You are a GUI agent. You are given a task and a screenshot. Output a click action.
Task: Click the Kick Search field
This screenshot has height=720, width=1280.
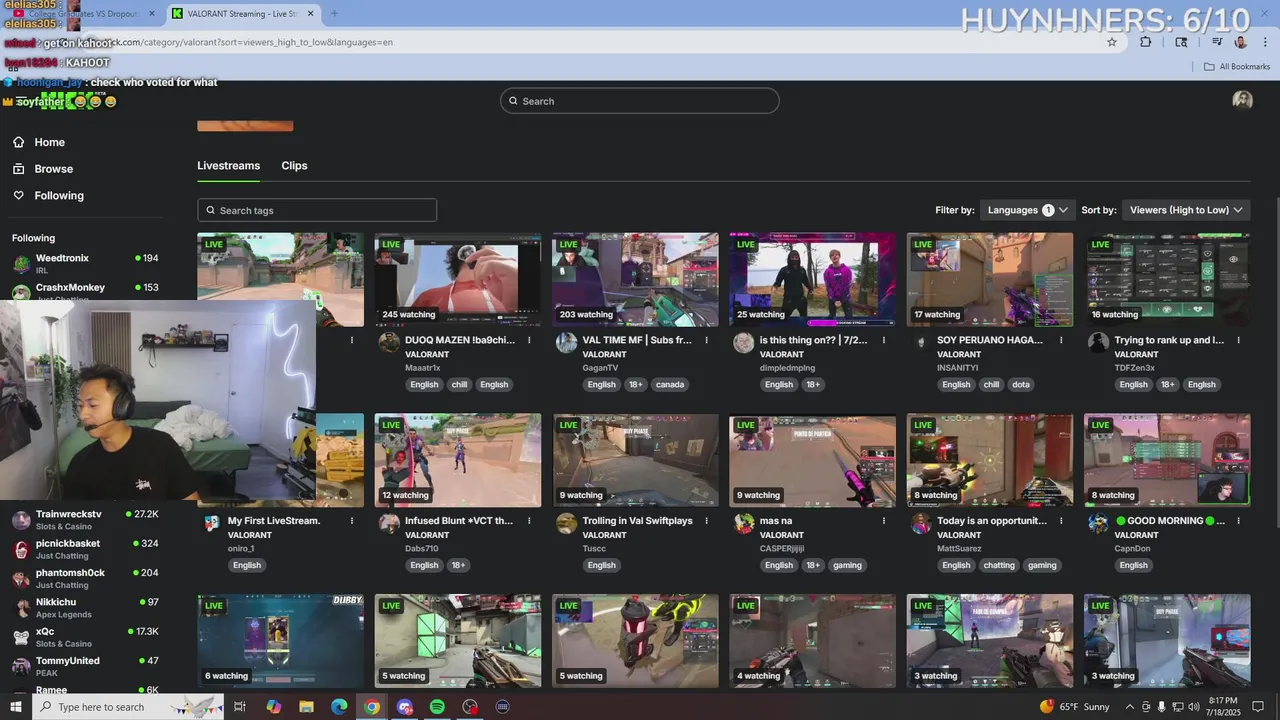pyautogui.click(x=640, y=101)
